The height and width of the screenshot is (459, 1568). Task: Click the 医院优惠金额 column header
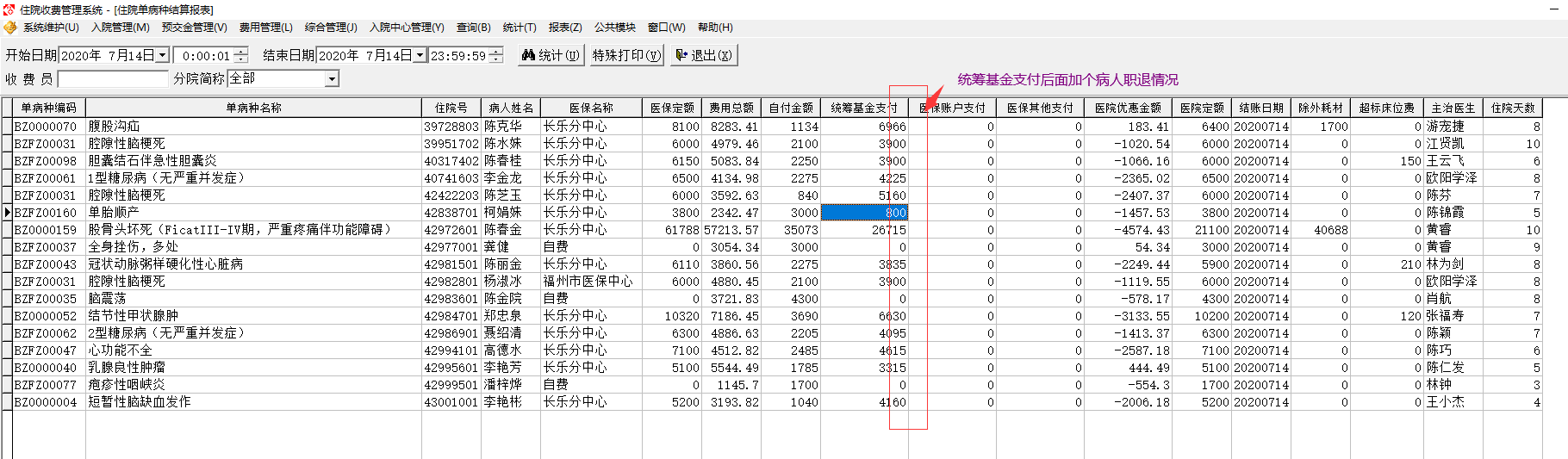coord(1128,108)
